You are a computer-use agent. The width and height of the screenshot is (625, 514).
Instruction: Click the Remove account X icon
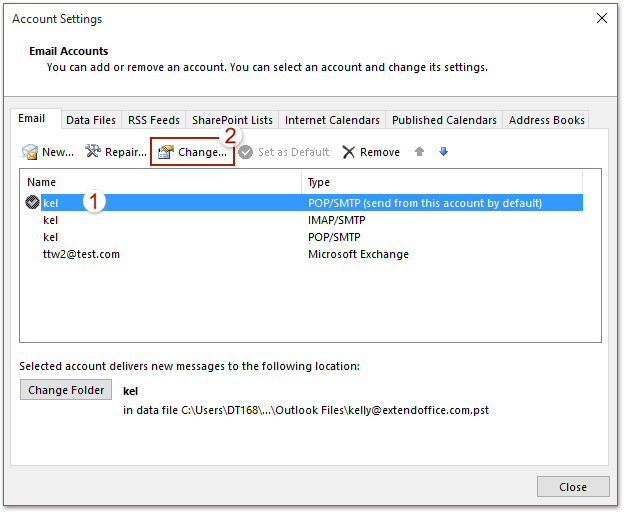point(349,152)
